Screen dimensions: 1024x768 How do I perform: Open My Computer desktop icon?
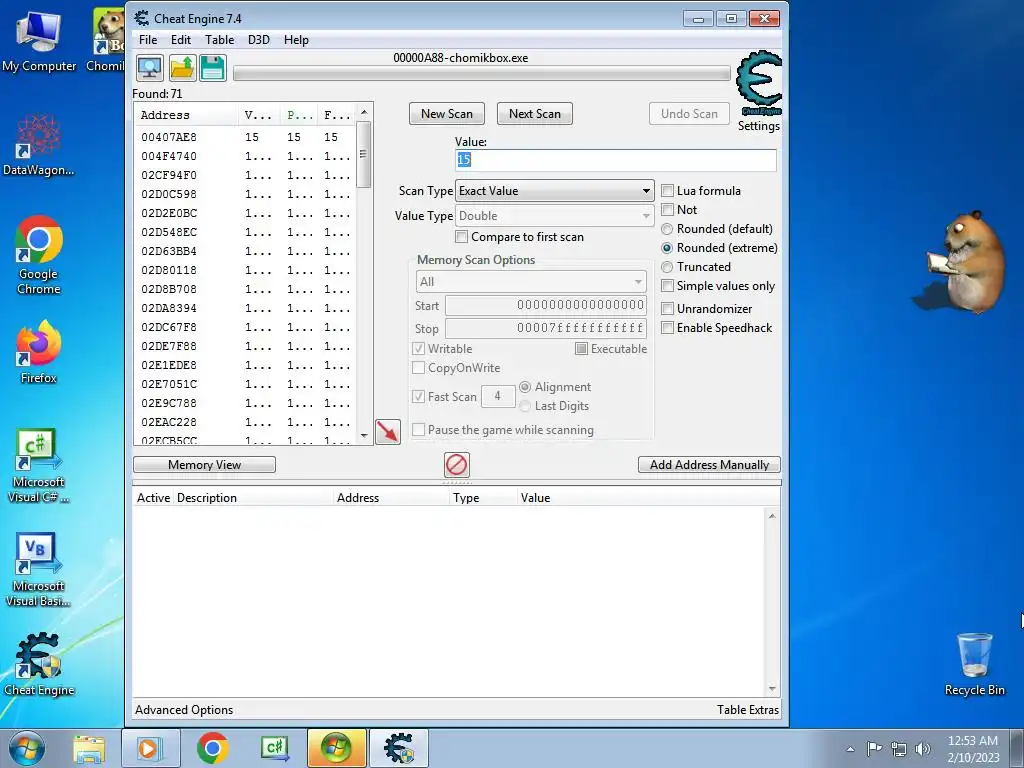(39, 40)
